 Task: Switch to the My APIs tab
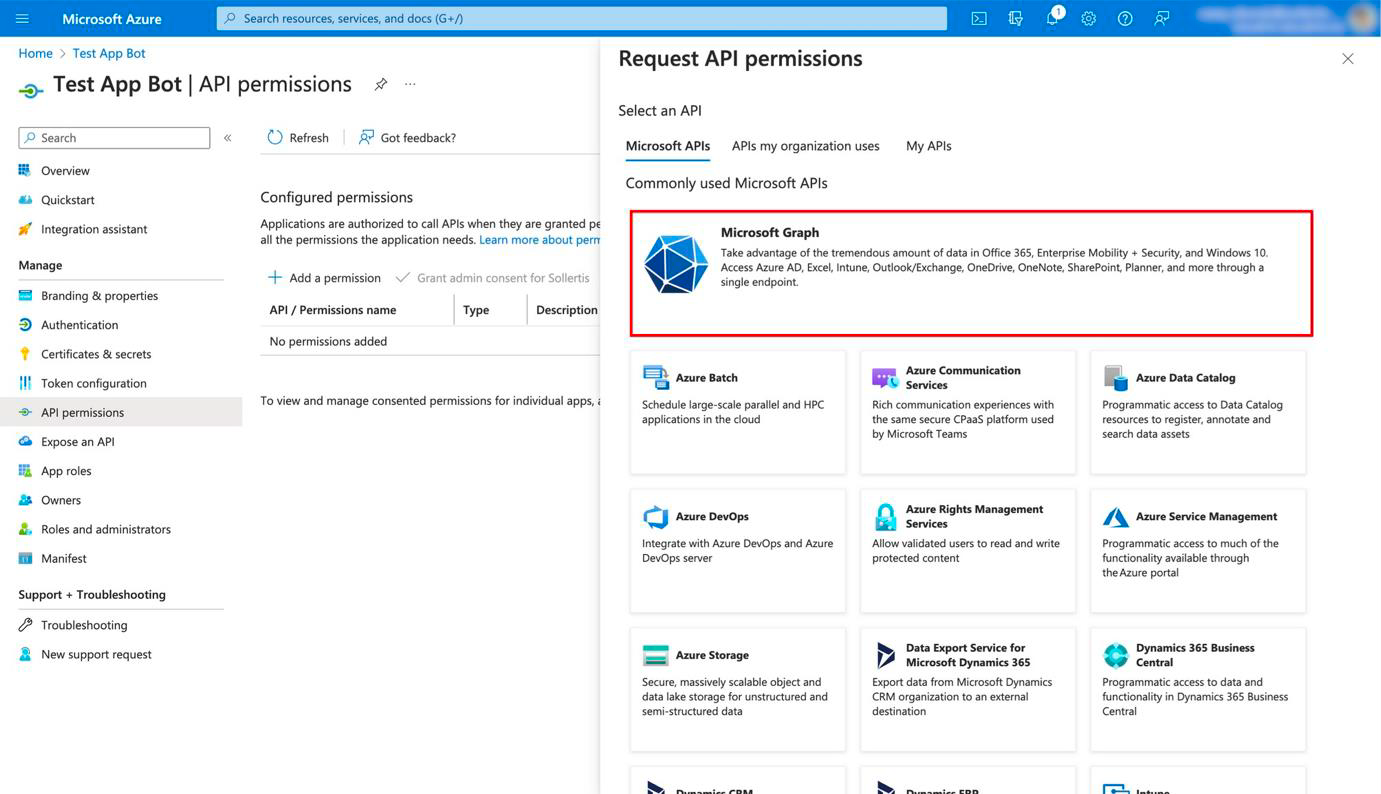point(929,146)
